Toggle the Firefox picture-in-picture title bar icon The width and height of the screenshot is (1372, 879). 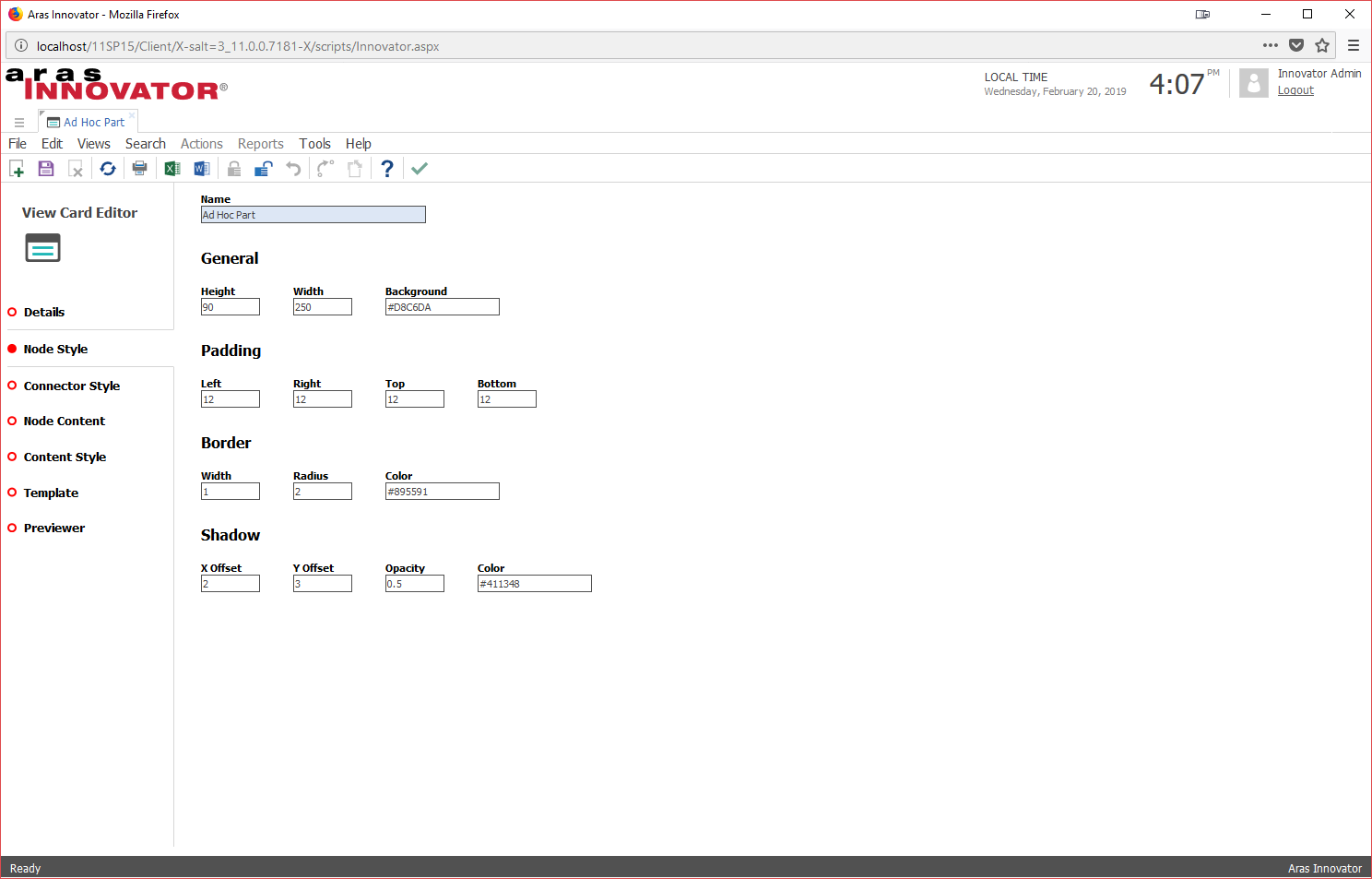pos(1202,14)
